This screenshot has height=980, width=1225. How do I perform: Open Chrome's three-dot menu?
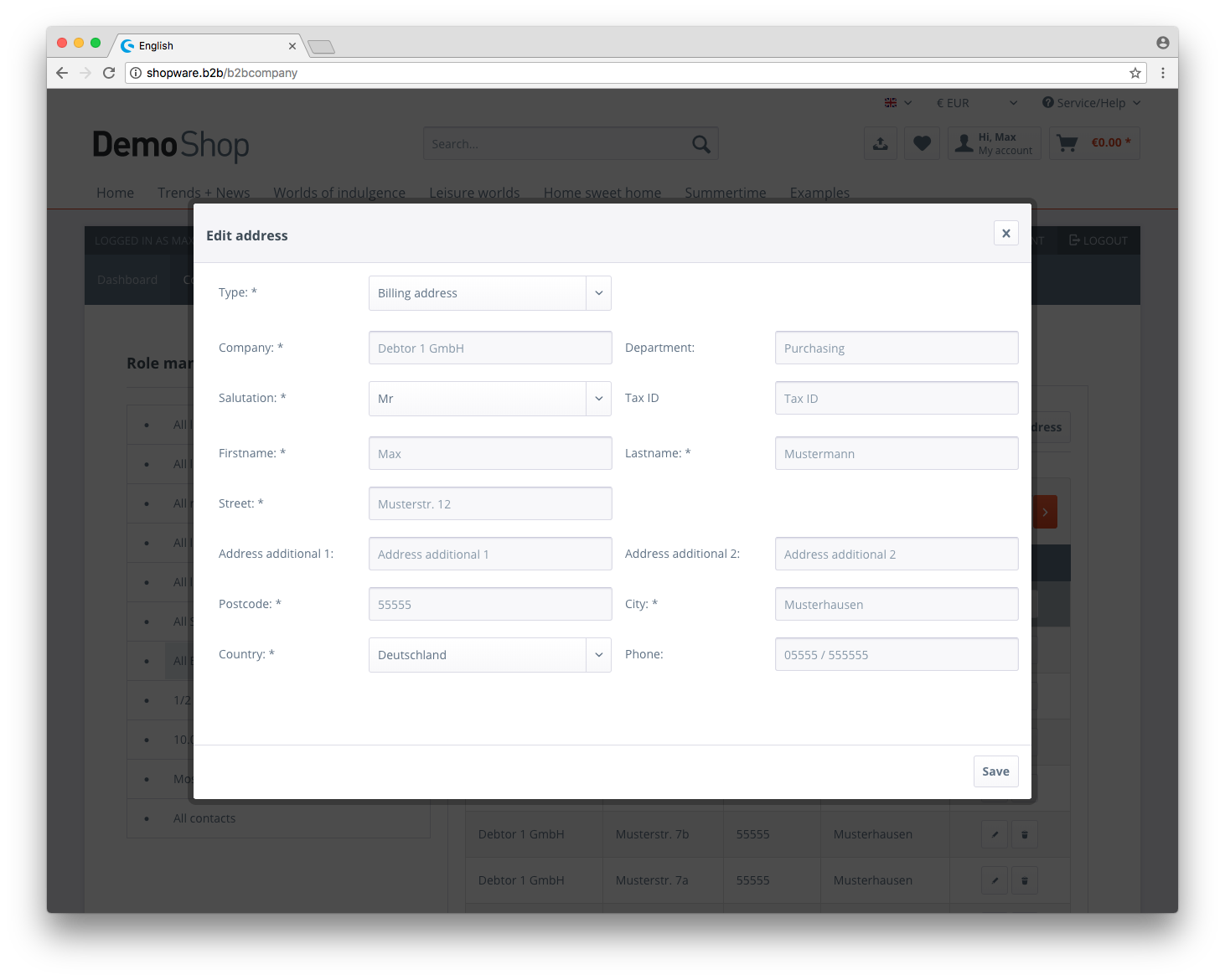pos(1162,73)
